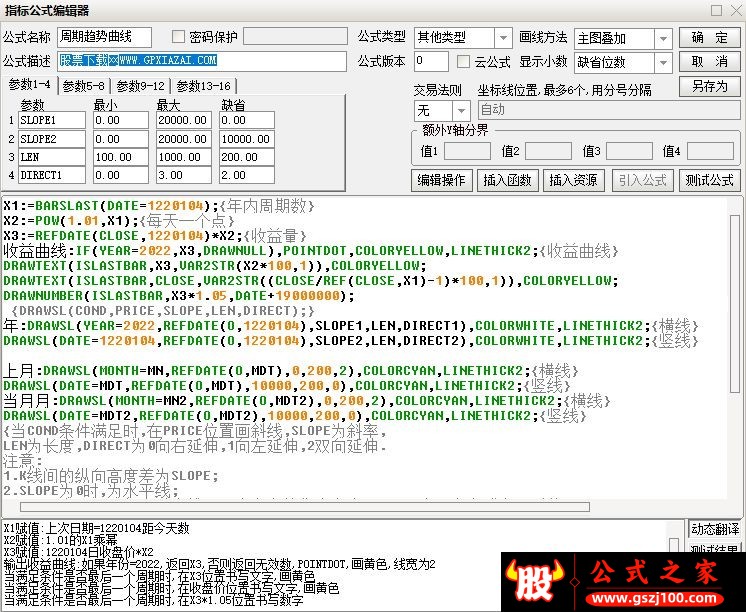Screen dimensions: 746x612
Task: Open the 显示小数 dropdown
Action: [663, 62]
